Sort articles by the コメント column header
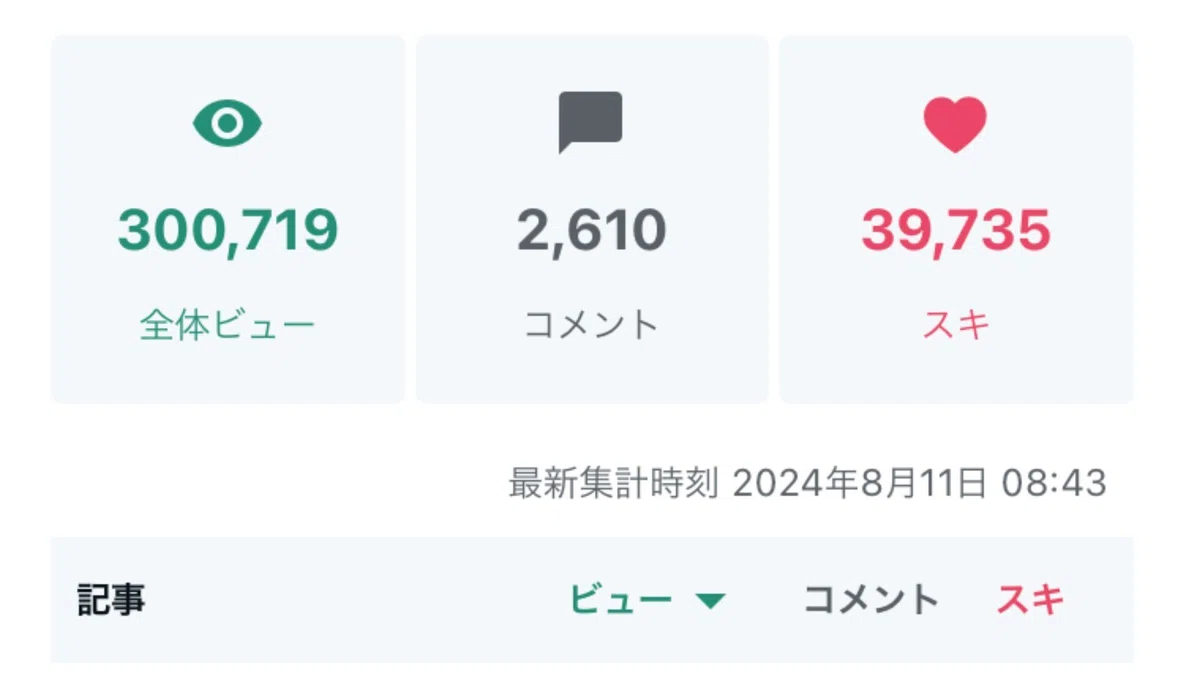1200x675 pixels. tap(871, 600)
